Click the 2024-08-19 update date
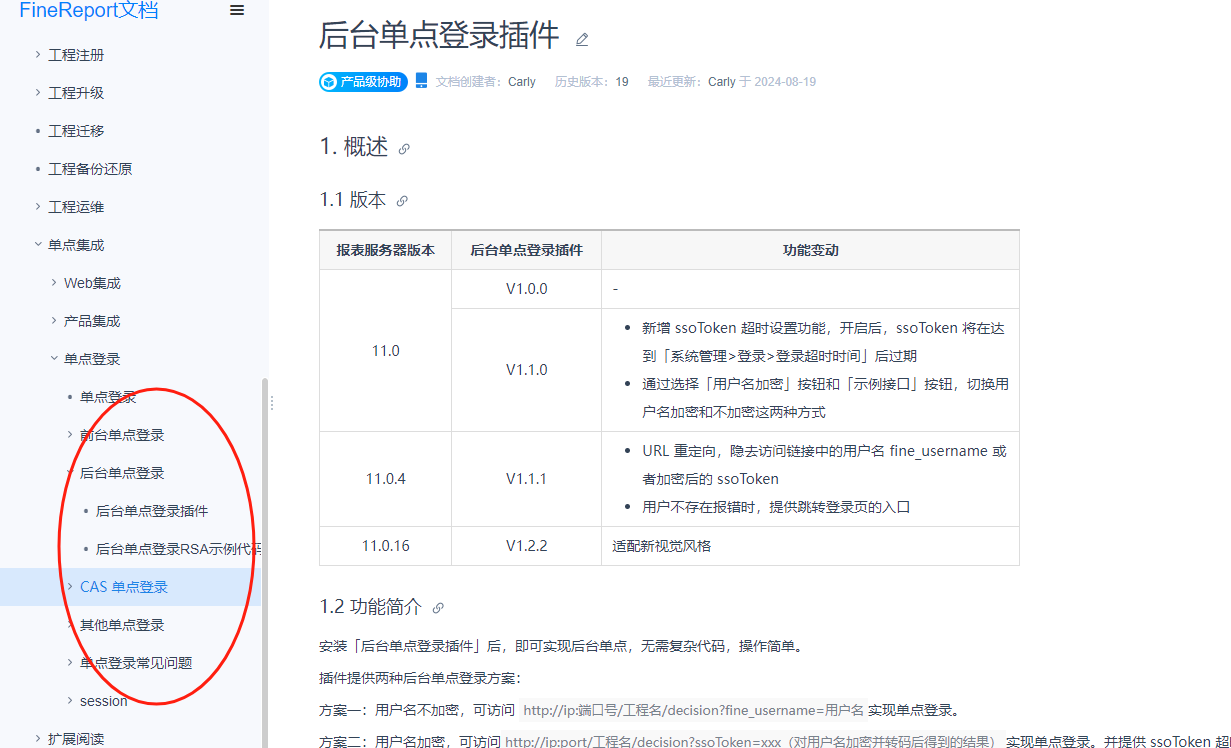 (785, 82)
